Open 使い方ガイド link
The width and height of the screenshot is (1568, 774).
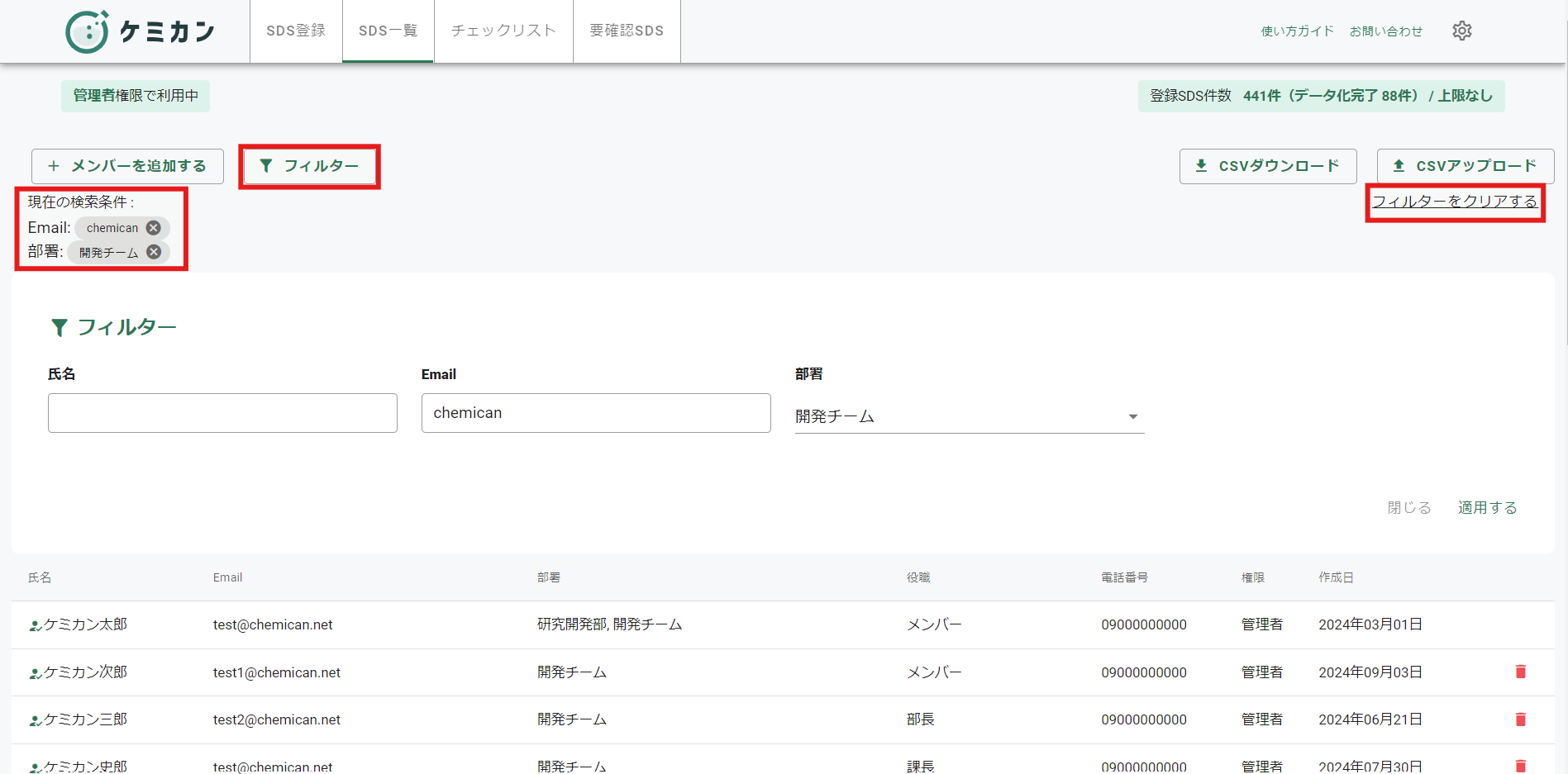tap(1297, 31)
